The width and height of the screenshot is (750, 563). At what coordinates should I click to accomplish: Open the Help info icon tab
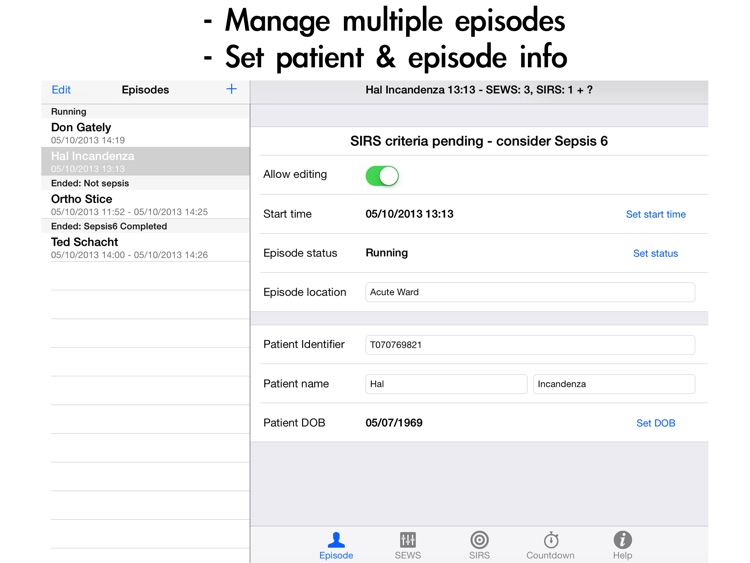(x=622, y=545)
